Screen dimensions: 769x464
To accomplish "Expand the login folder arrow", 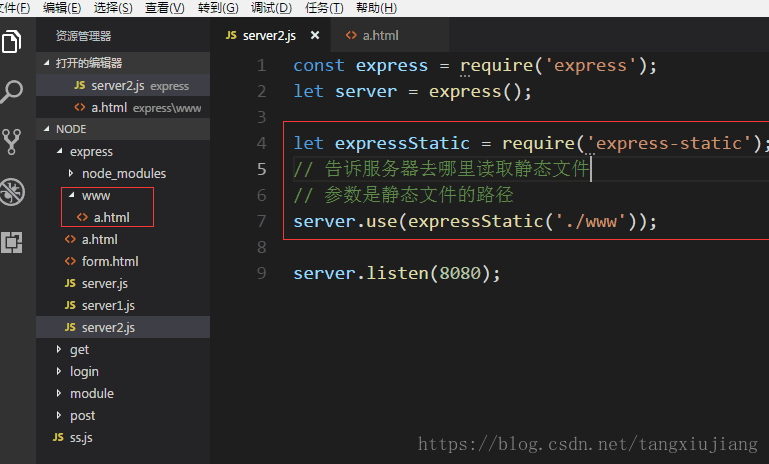I will point(59,371).
